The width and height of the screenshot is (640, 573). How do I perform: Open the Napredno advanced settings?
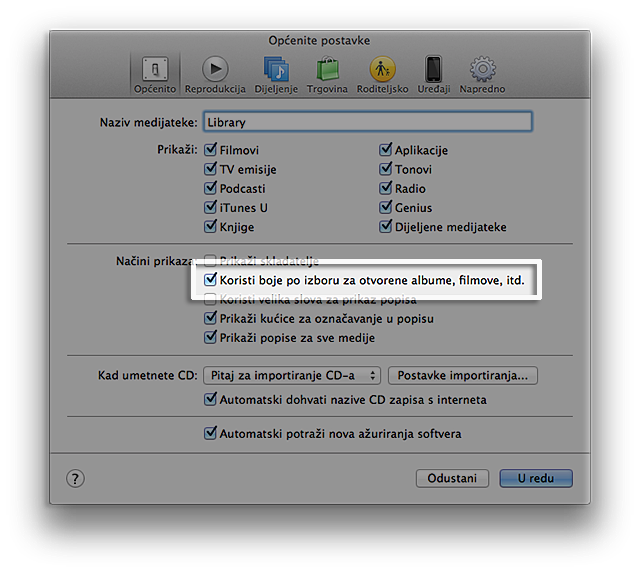[483, 73]
